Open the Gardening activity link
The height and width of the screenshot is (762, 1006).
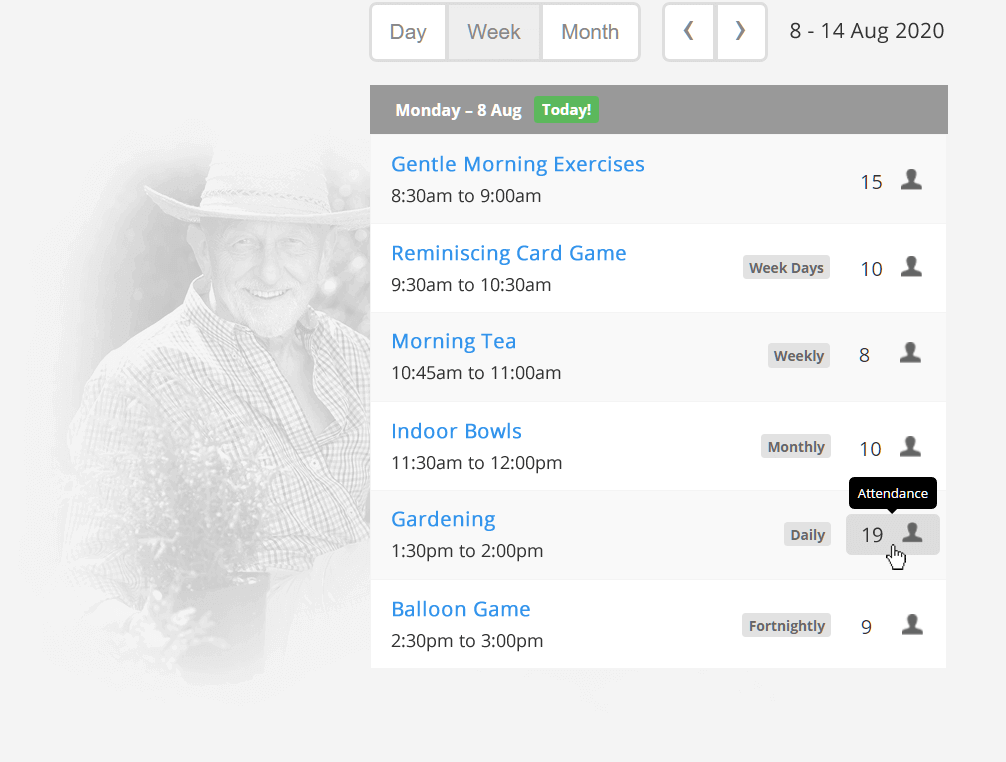tap(443, 519)
